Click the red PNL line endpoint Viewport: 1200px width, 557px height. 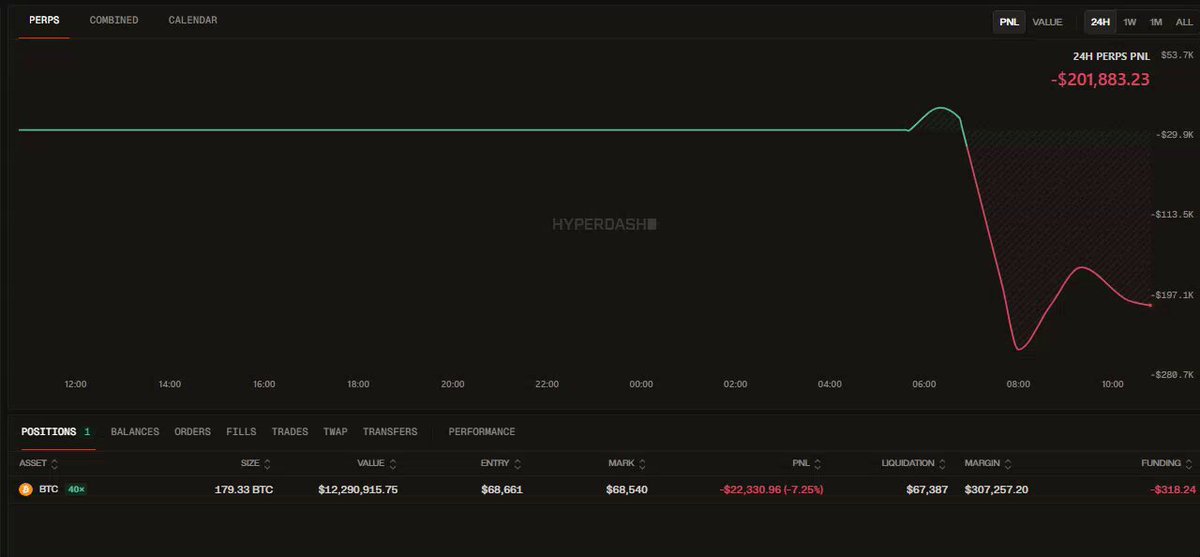click(1151, 305)
